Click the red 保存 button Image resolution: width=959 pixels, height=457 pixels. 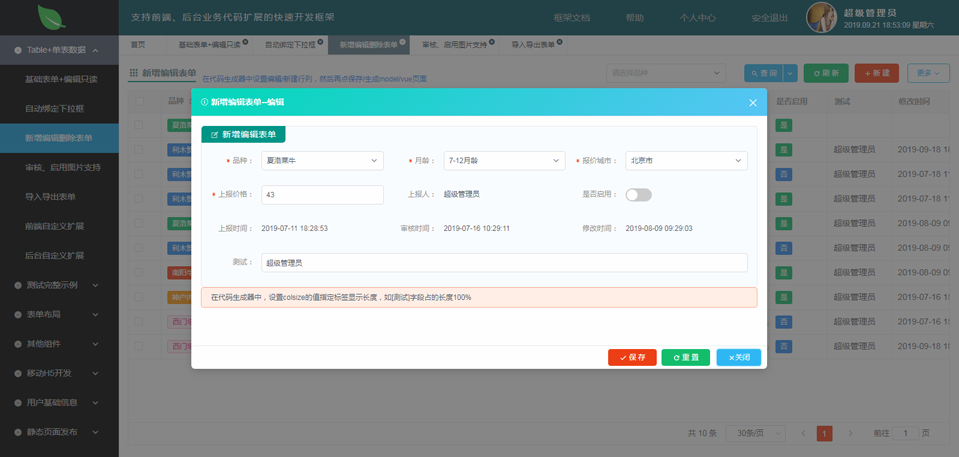(x=632, y=357)
